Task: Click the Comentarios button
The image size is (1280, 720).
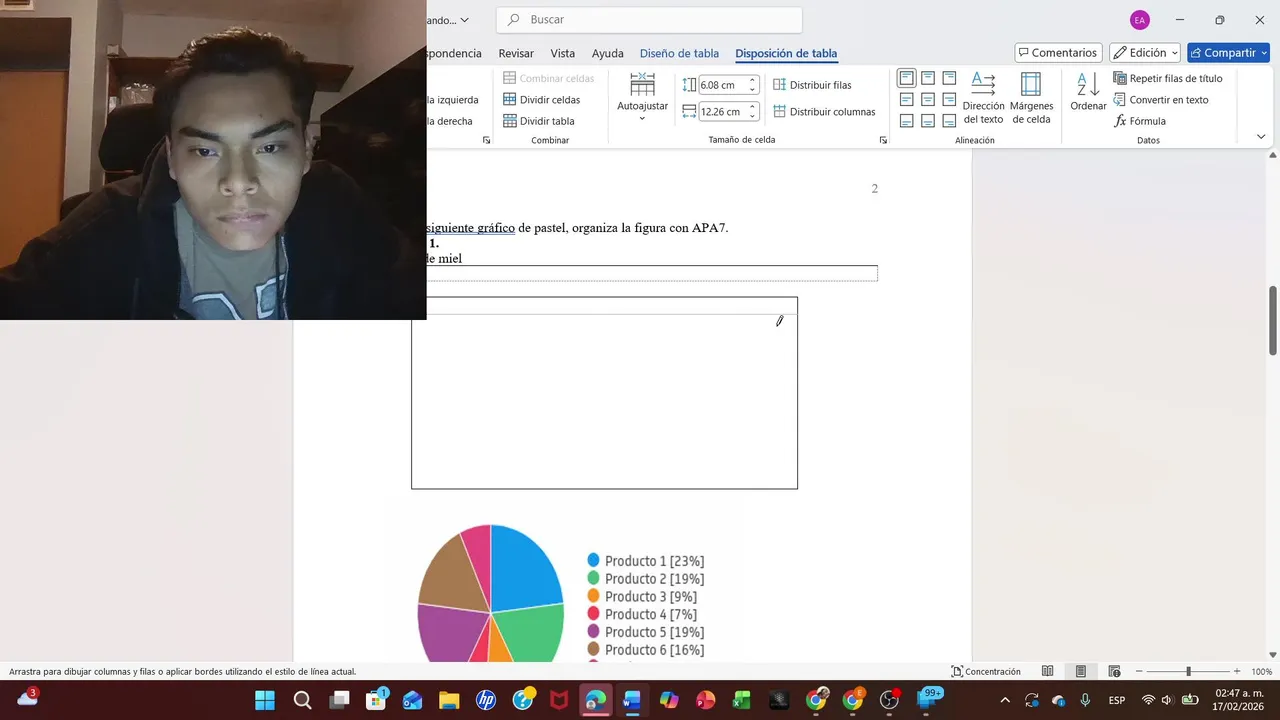Action: [x=1058, y=53]
